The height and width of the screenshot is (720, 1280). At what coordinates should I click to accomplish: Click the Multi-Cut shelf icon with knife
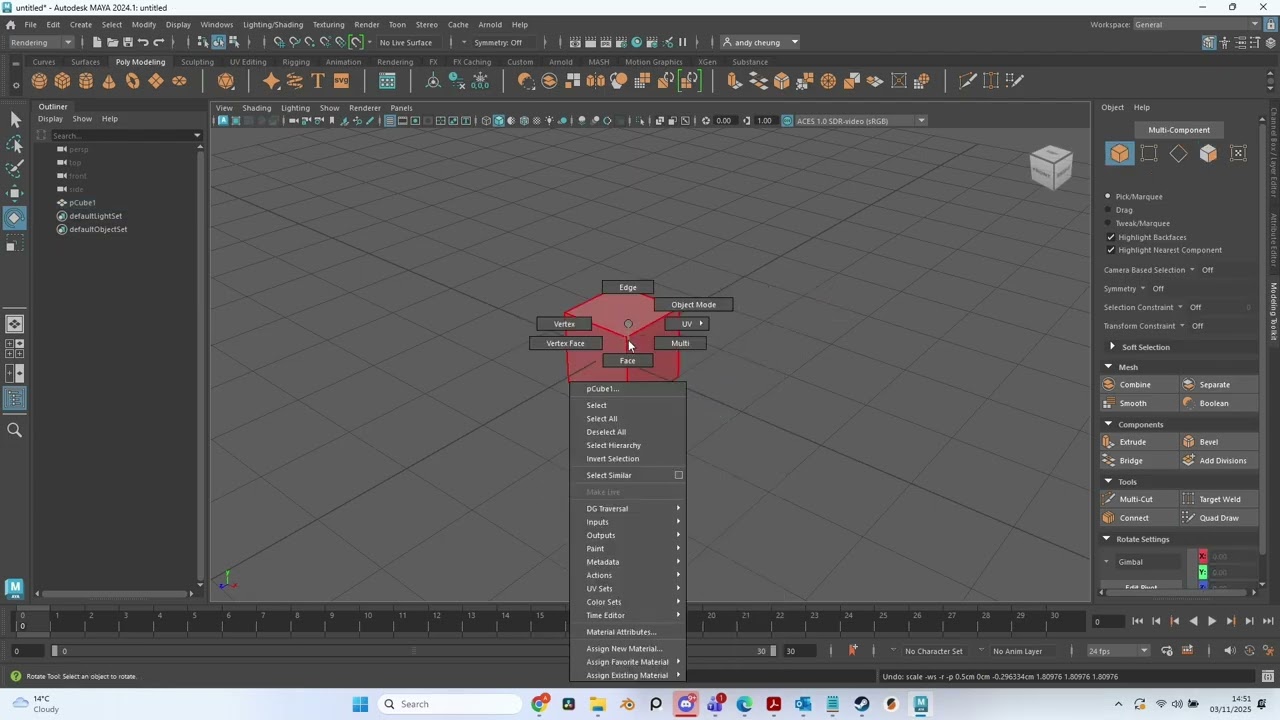[967, 81]
